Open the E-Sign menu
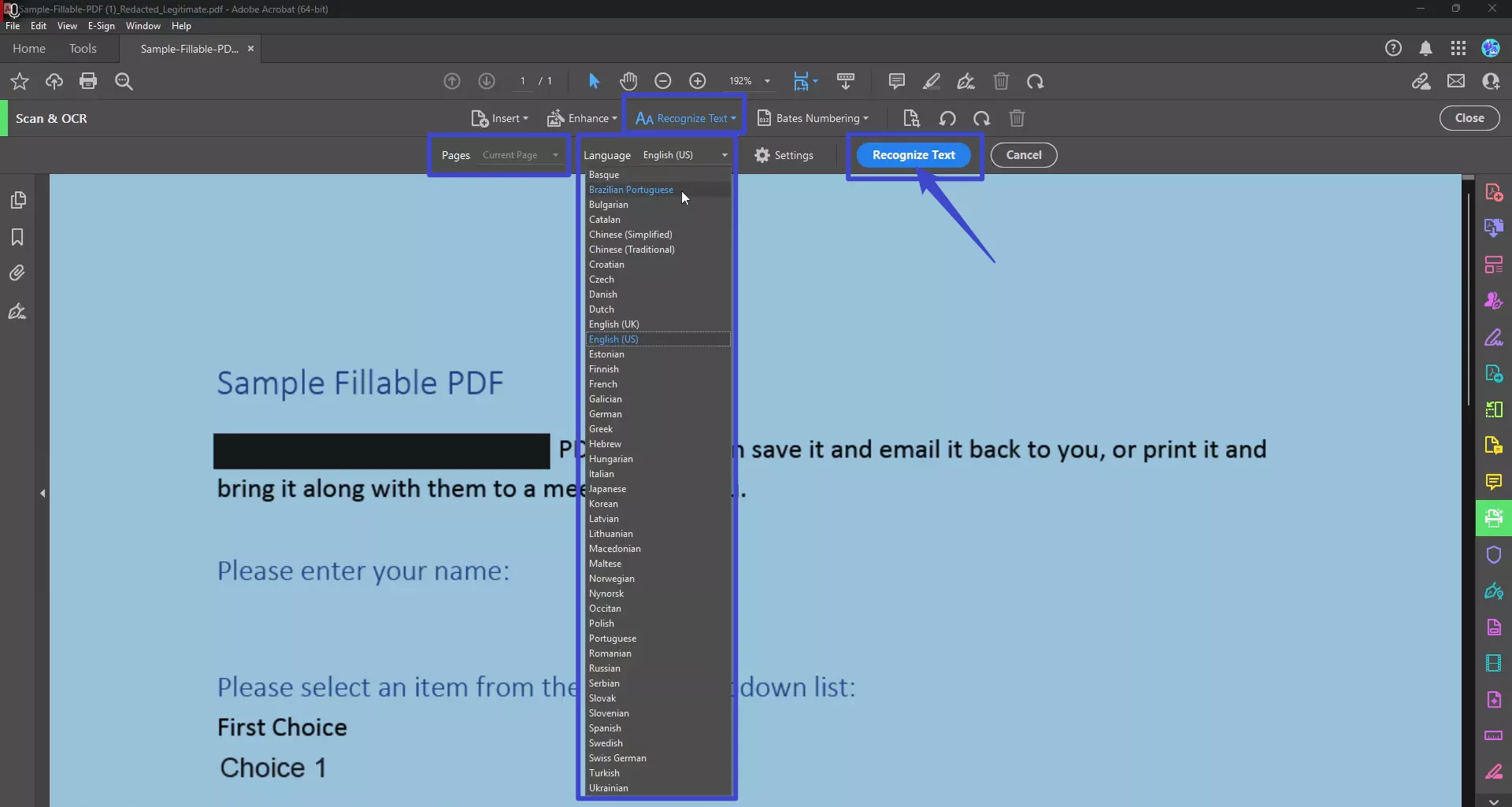The height and width of the screenshot is (807, 1512). 101,25
